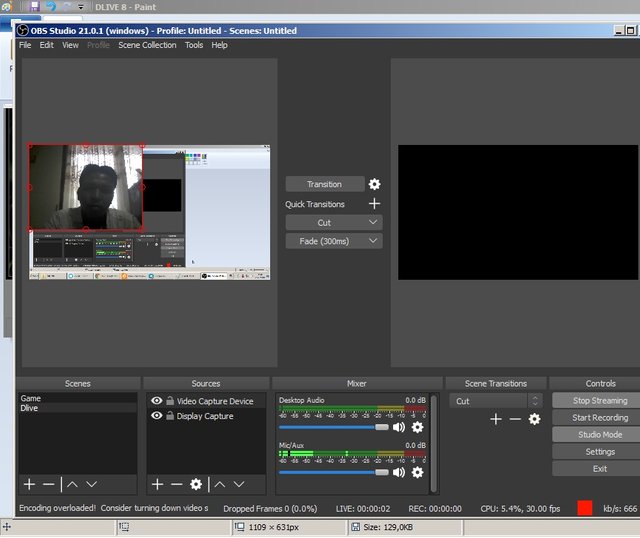Adjust Mic/Aux volume slider
This screenshot has height=538, width=640.
[x=334, y=472]
